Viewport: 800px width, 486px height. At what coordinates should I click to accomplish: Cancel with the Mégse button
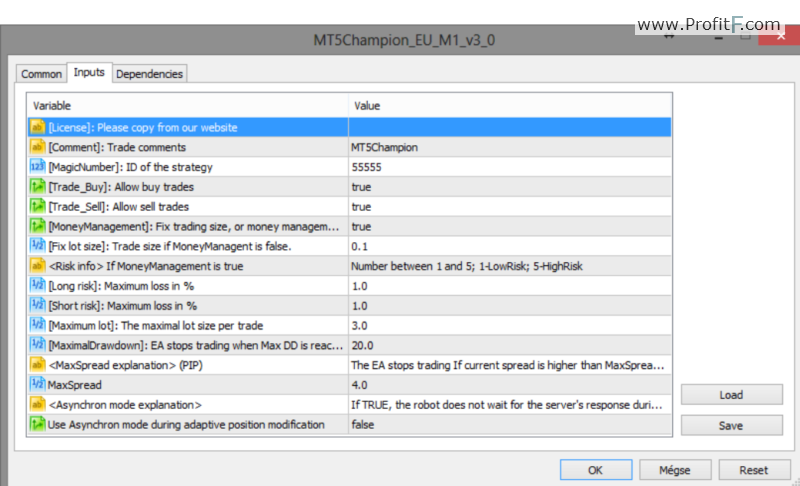(674, 470)
